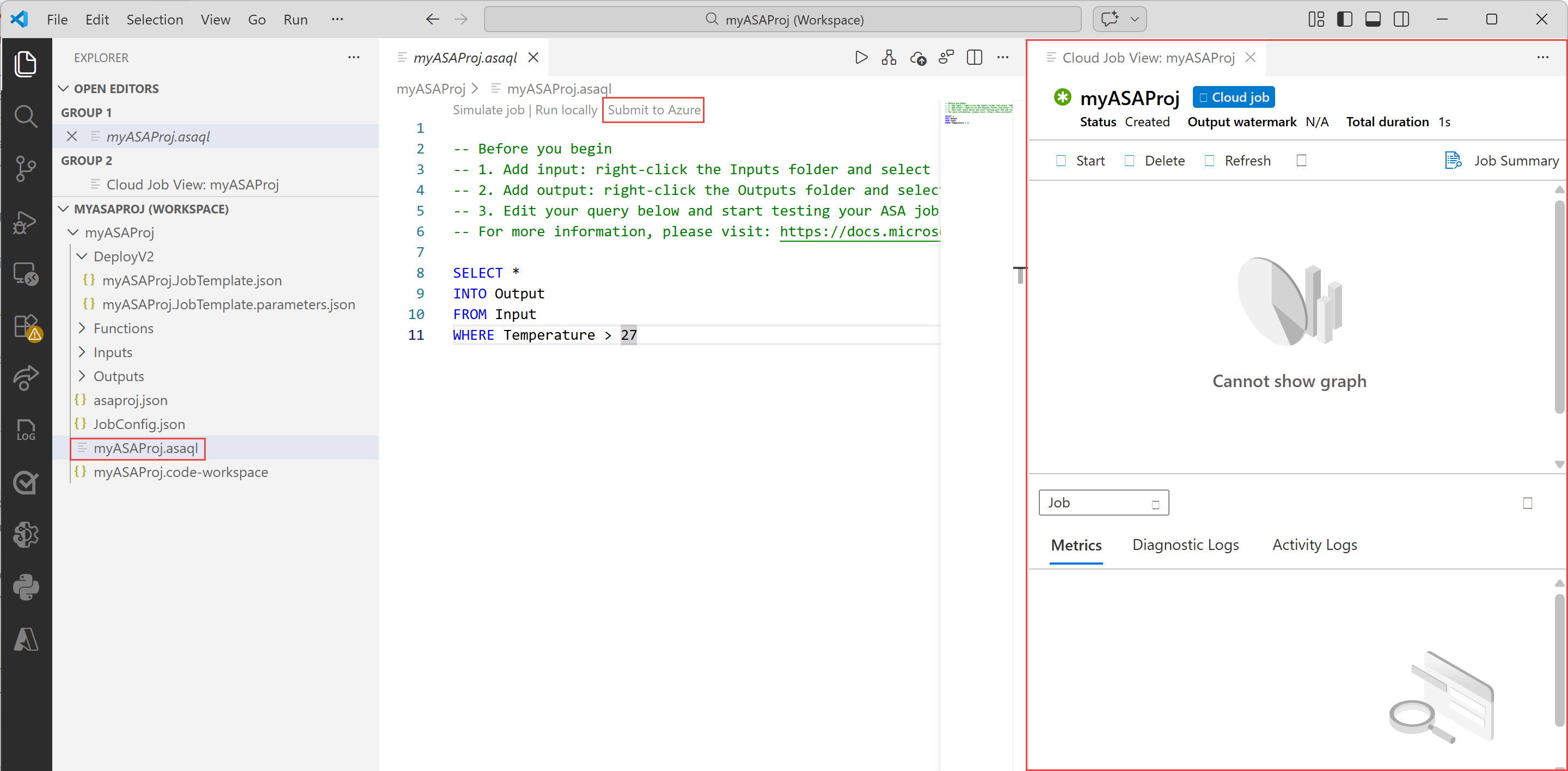This screenshot has height=771, width=1568.
Task: Toggle the bottom panel layout
Action: pos(1373,20)
